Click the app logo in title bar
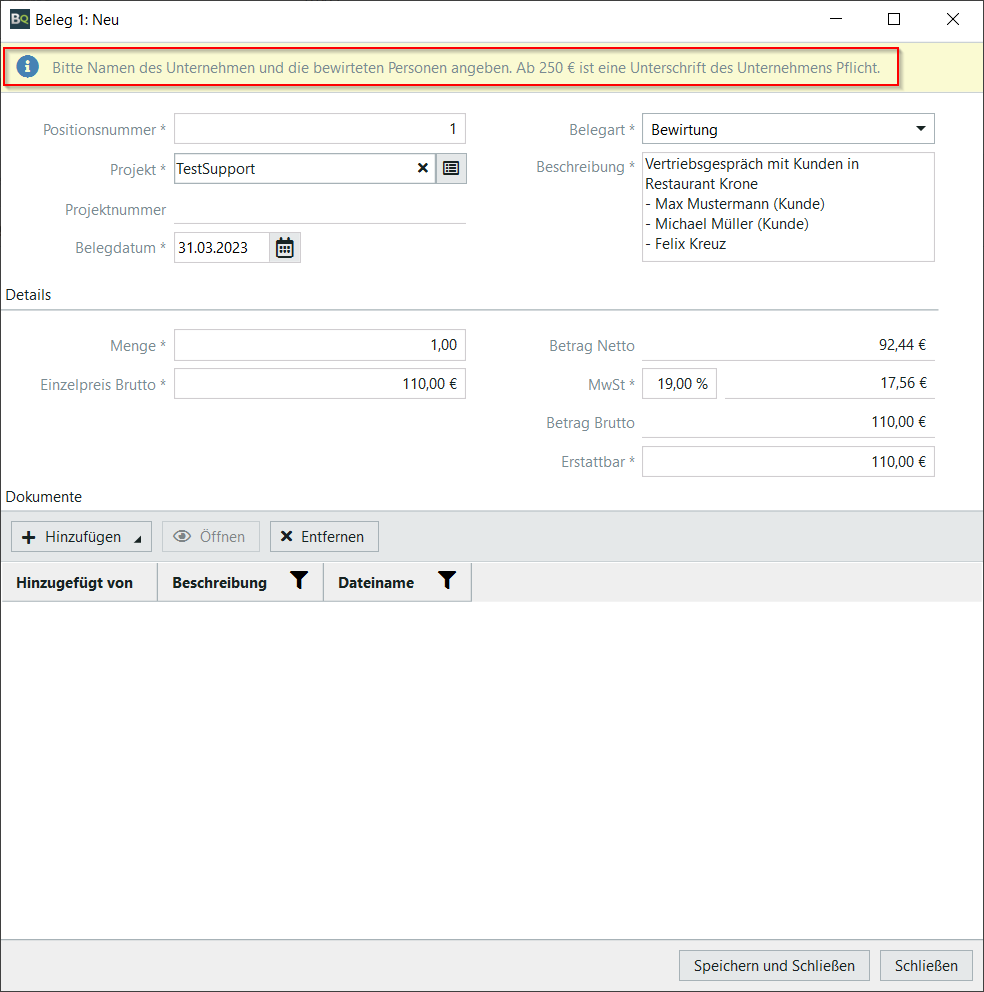This screenshot has height=992, width=984. (x=19, y=19)
